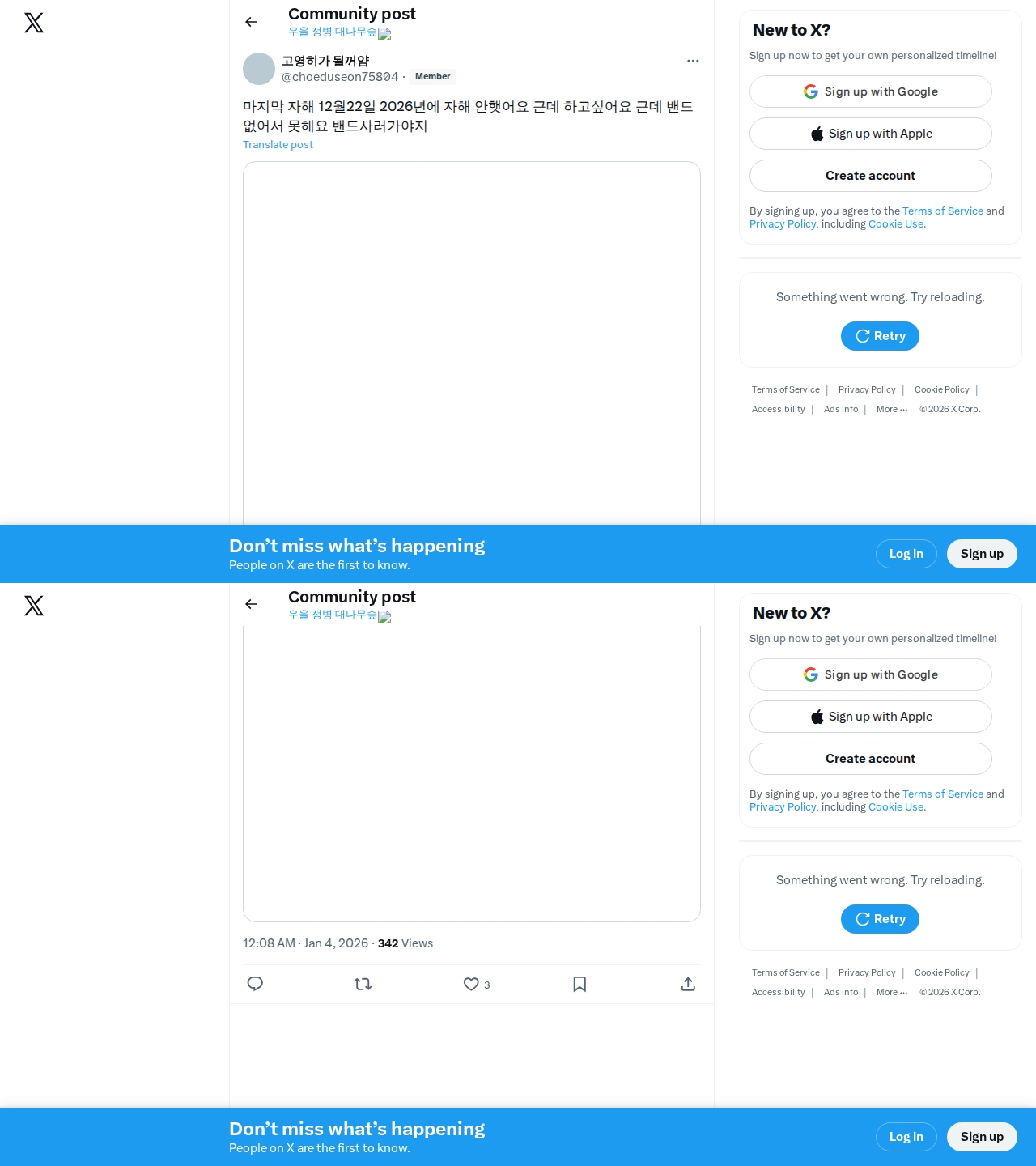1036x1166 pixels.
Task: Click the Member badge next to the handle
Action: point(432,77)
